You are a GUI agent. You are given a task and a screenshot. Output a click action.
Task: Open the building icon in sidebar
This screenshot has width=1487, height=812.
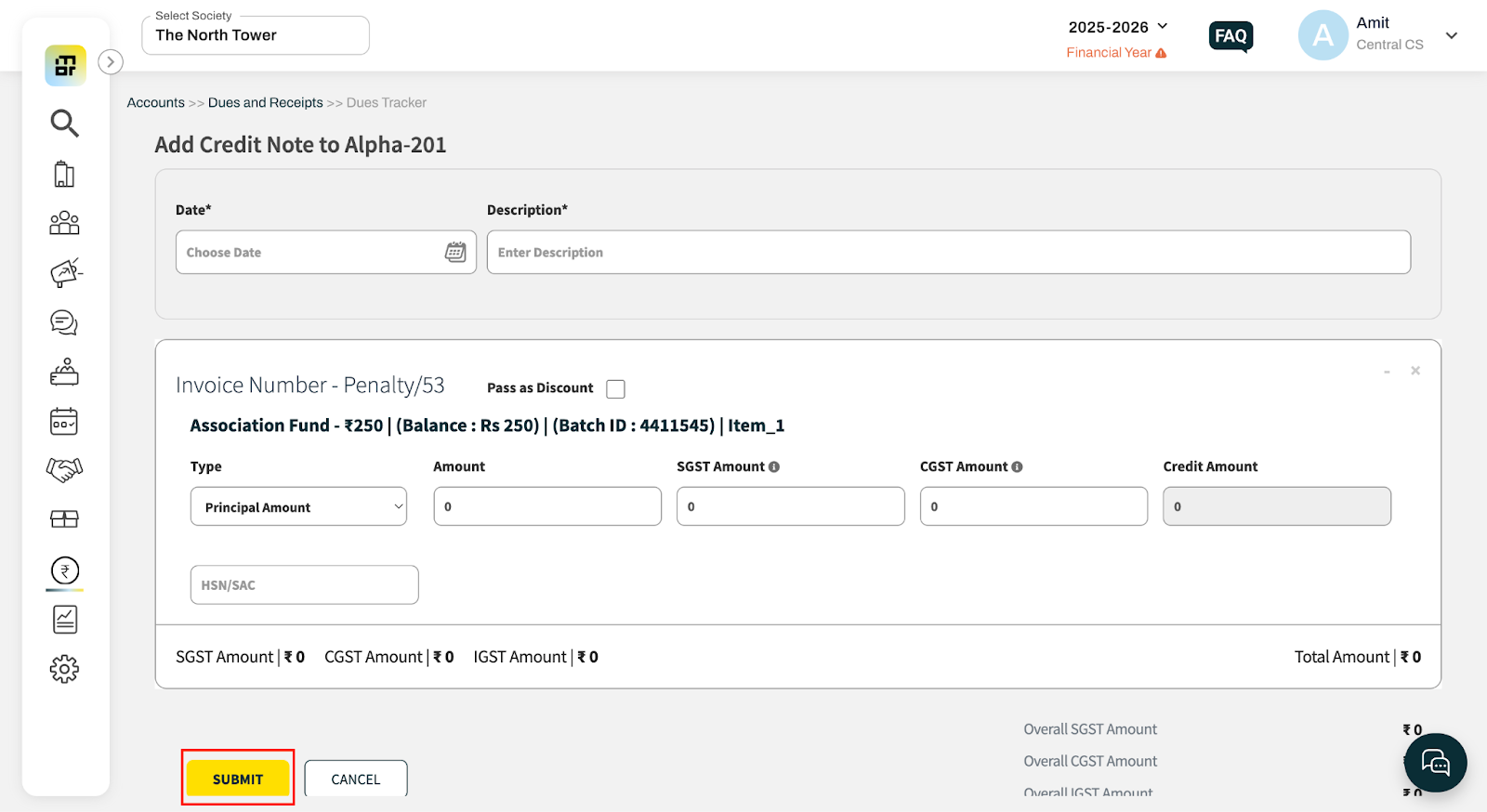click(64, 174)
